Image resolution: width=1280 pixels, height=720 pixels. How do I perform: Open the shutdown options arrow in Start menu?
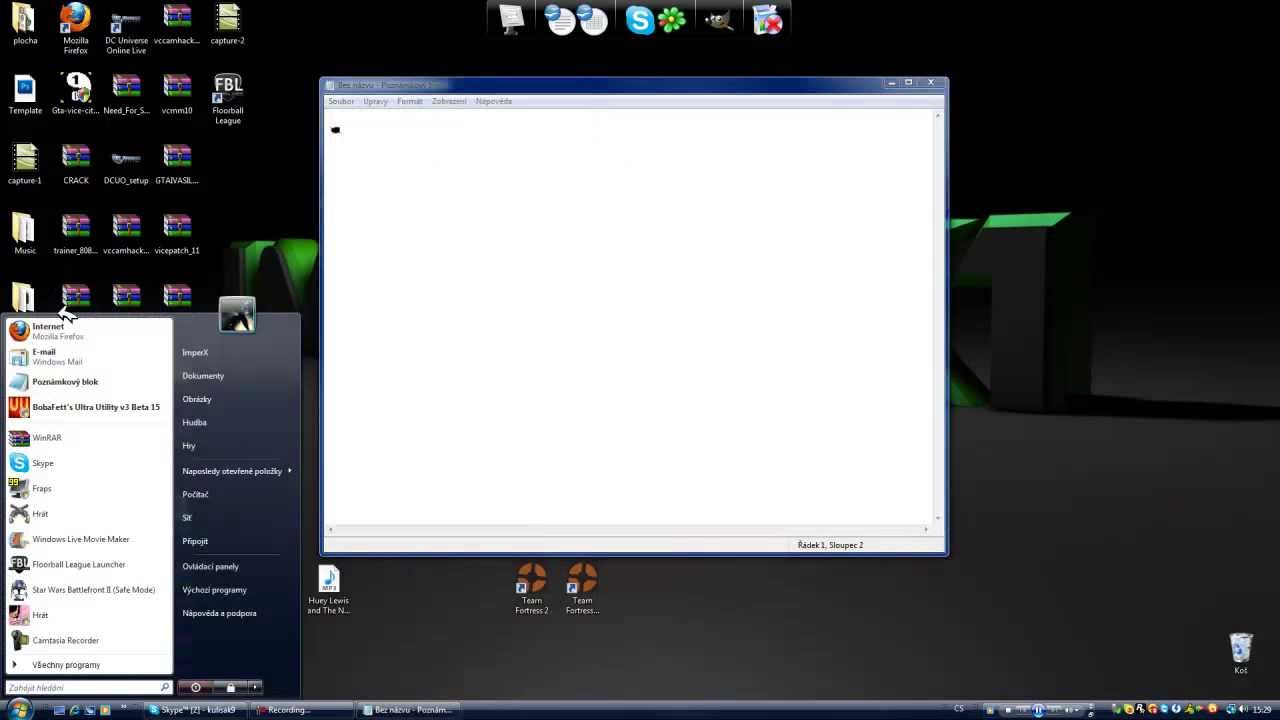pyautogui.click(x=255, y=687)
